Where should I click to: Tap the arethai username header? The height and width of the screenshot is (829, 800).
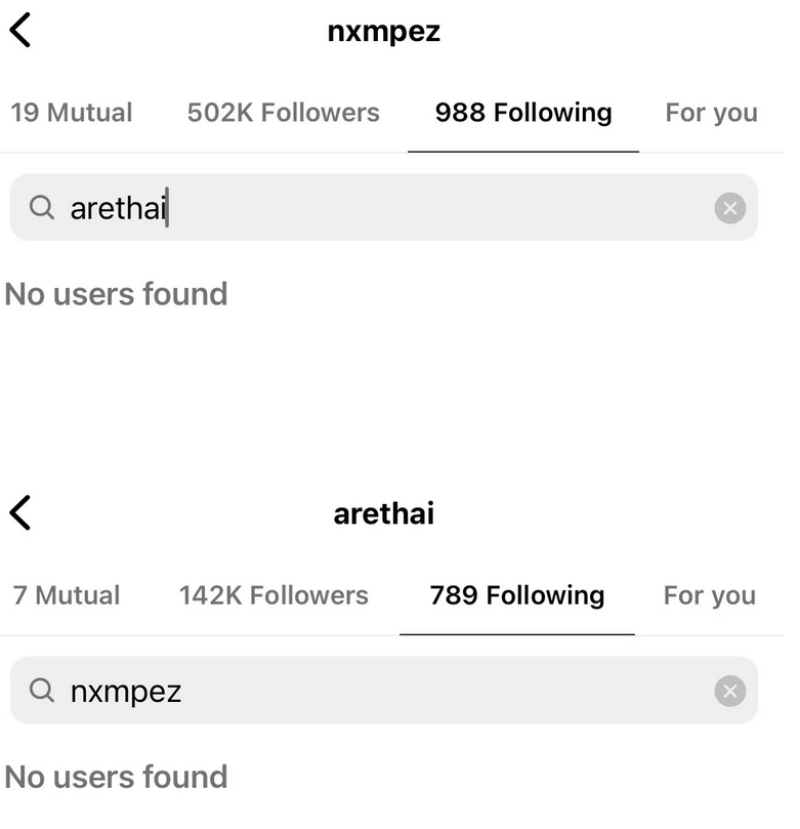[384, 515]
